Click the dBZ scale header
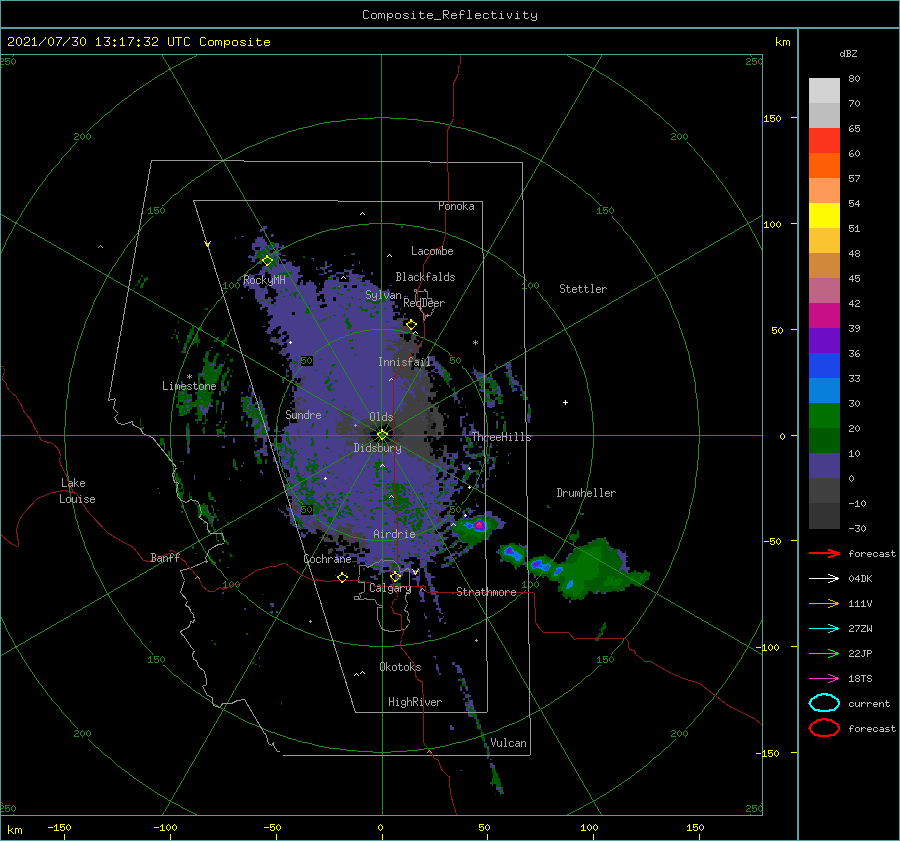Viewport: 900px width, 841px height. click(848, 53)
